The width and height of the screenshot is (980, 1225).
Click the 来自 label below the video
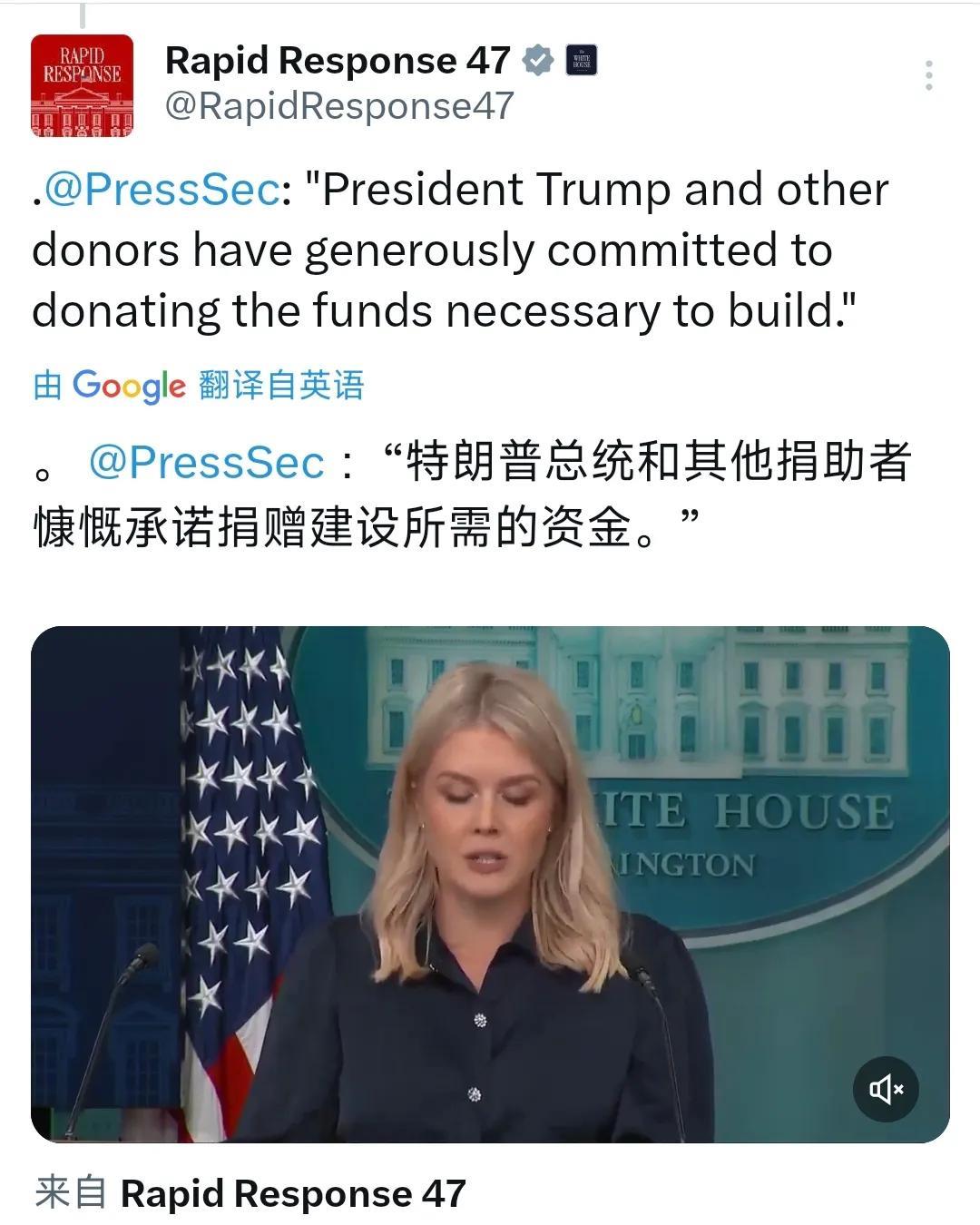tap(70, 1193)
